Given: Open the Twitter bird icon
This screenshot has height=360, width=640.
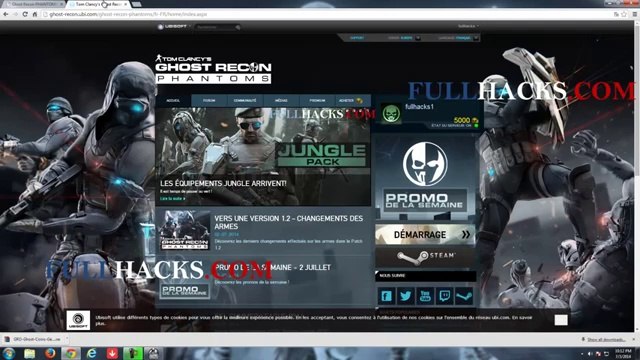Looking at the screenshot, I should pos(406,296).
